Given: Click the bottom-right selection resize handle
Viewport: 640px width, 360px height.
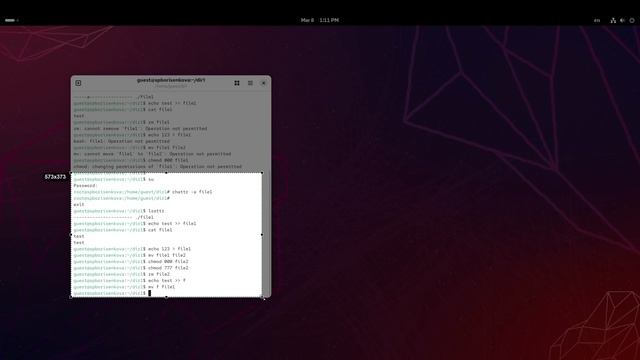Looking at the screenshot, I should tap(262, 297).
